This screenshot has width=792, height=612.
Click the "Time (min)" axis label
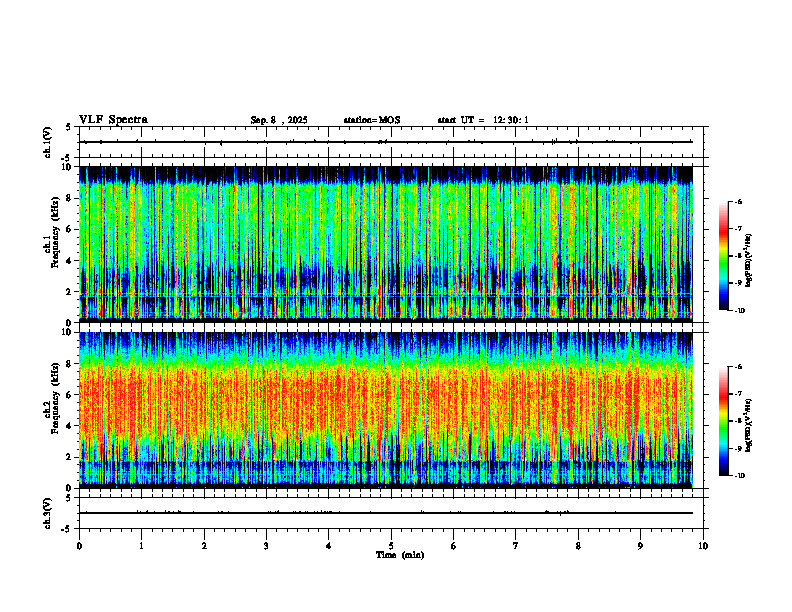400,555
